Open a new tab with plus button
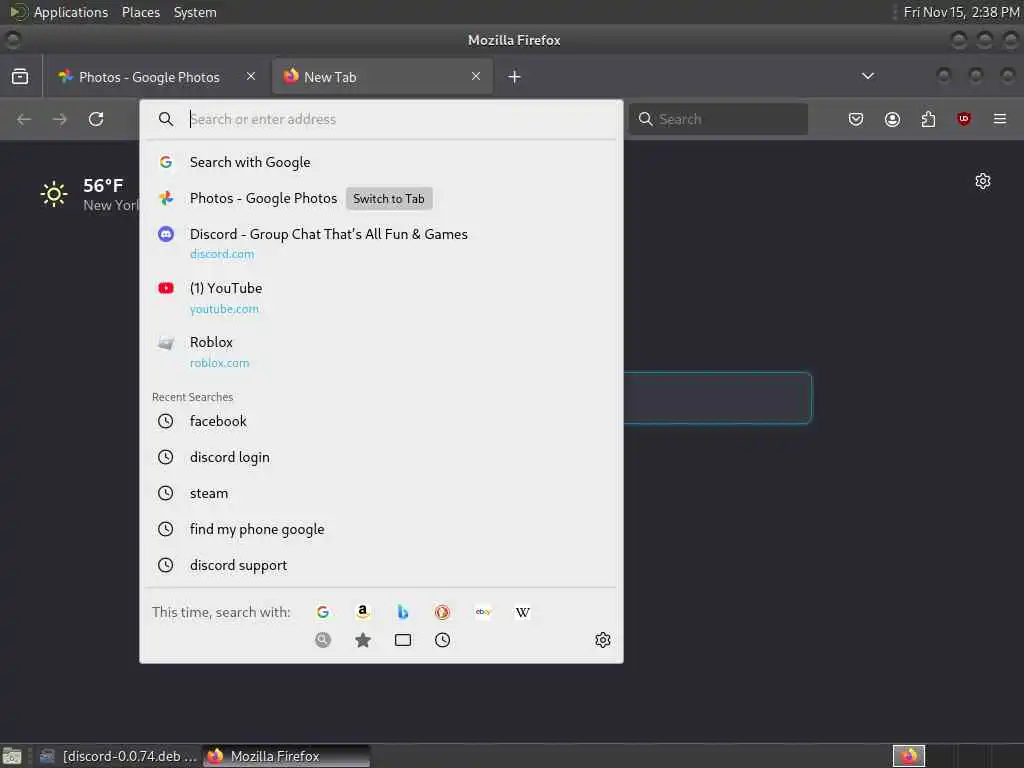The width and height of the screenshot is (1024, 768). click(515, 77)
